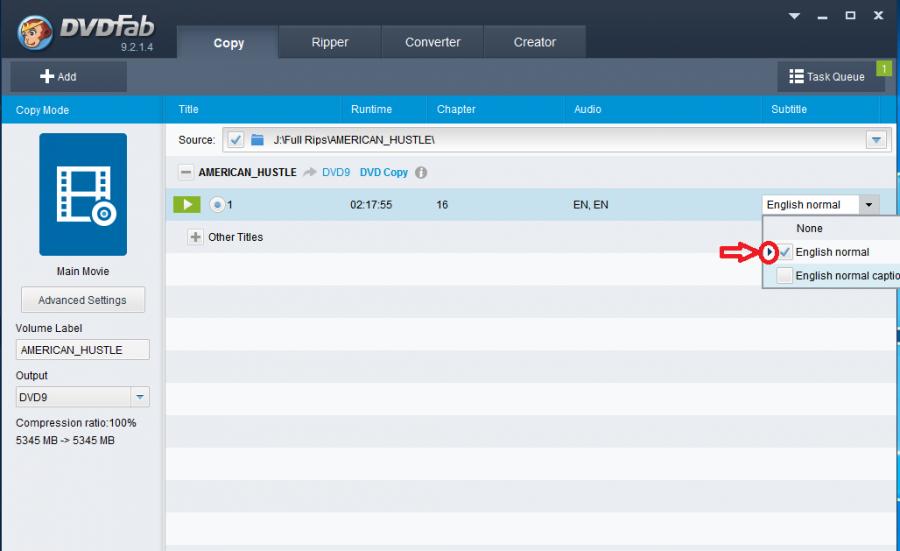Click the Main Movie copy mode icon
Image resolution: width=900 pixels, height=551 pixels.
(83, 194)
